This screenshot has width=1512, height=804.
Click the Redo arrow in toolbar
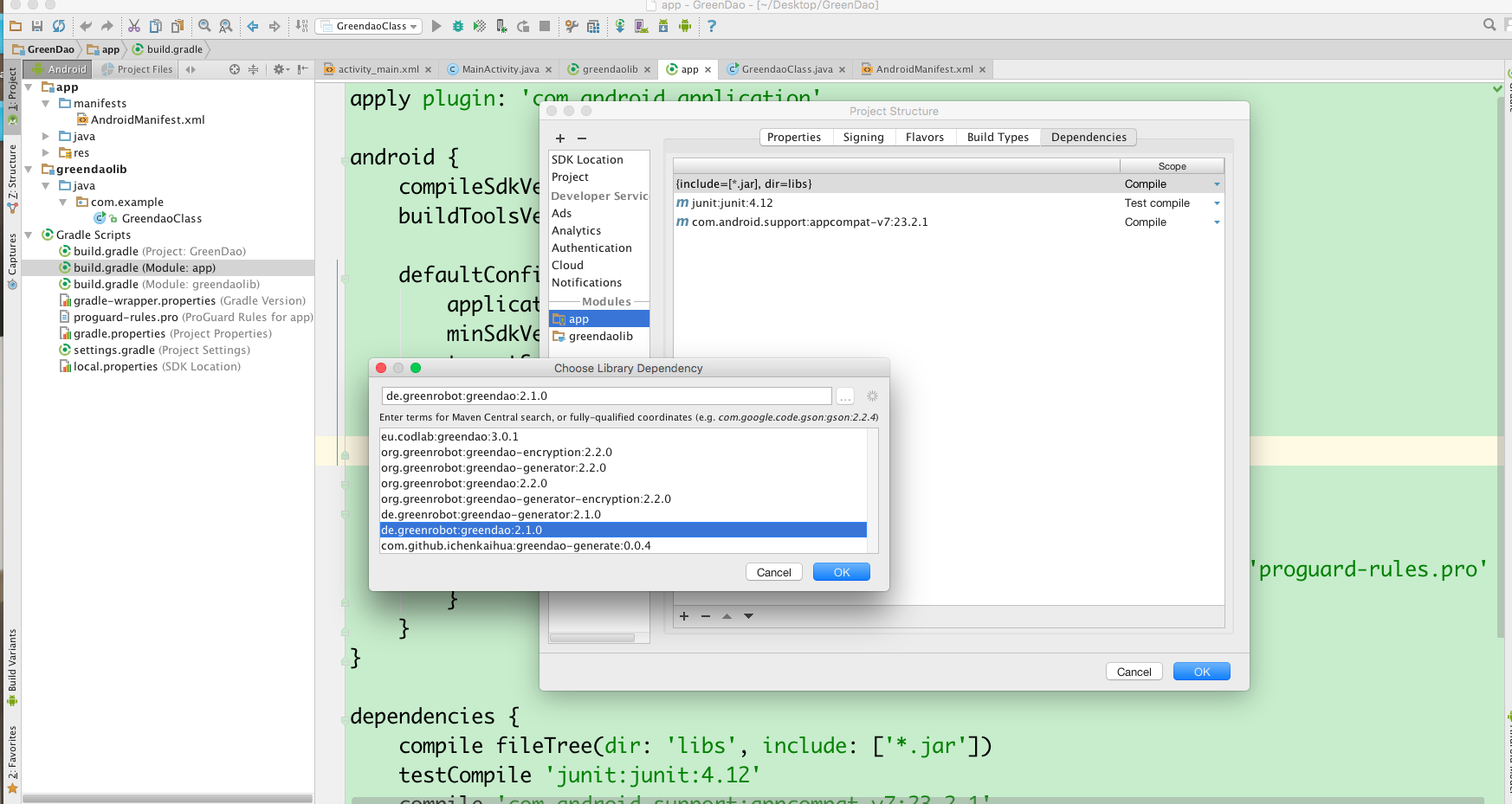(107, 26)
